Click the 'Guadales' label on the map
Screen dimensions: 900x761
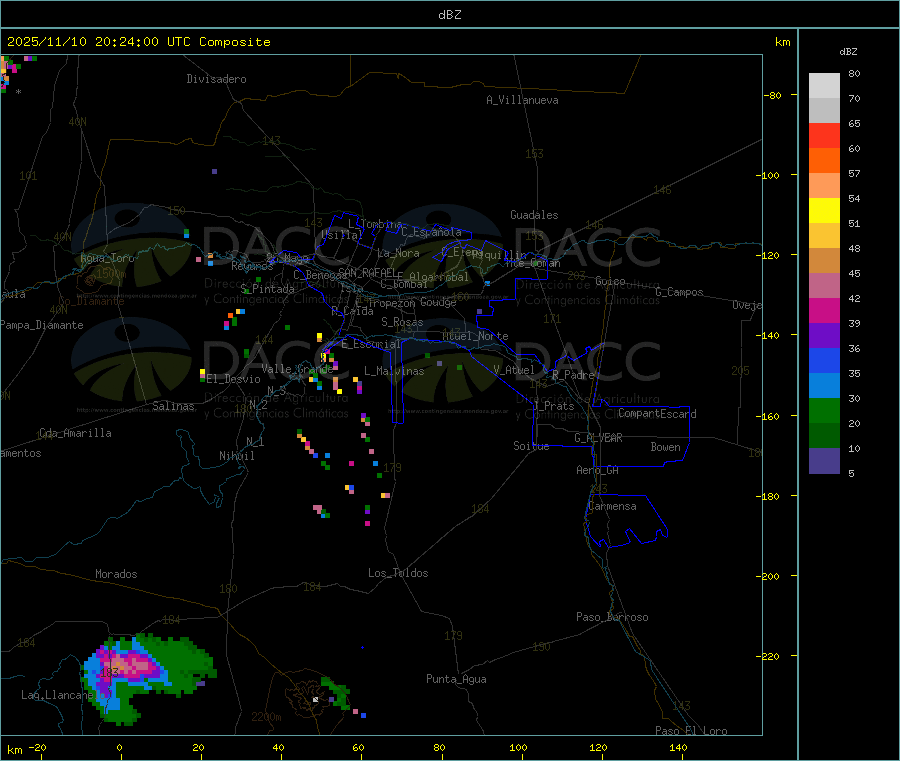[x=534, y=215]
